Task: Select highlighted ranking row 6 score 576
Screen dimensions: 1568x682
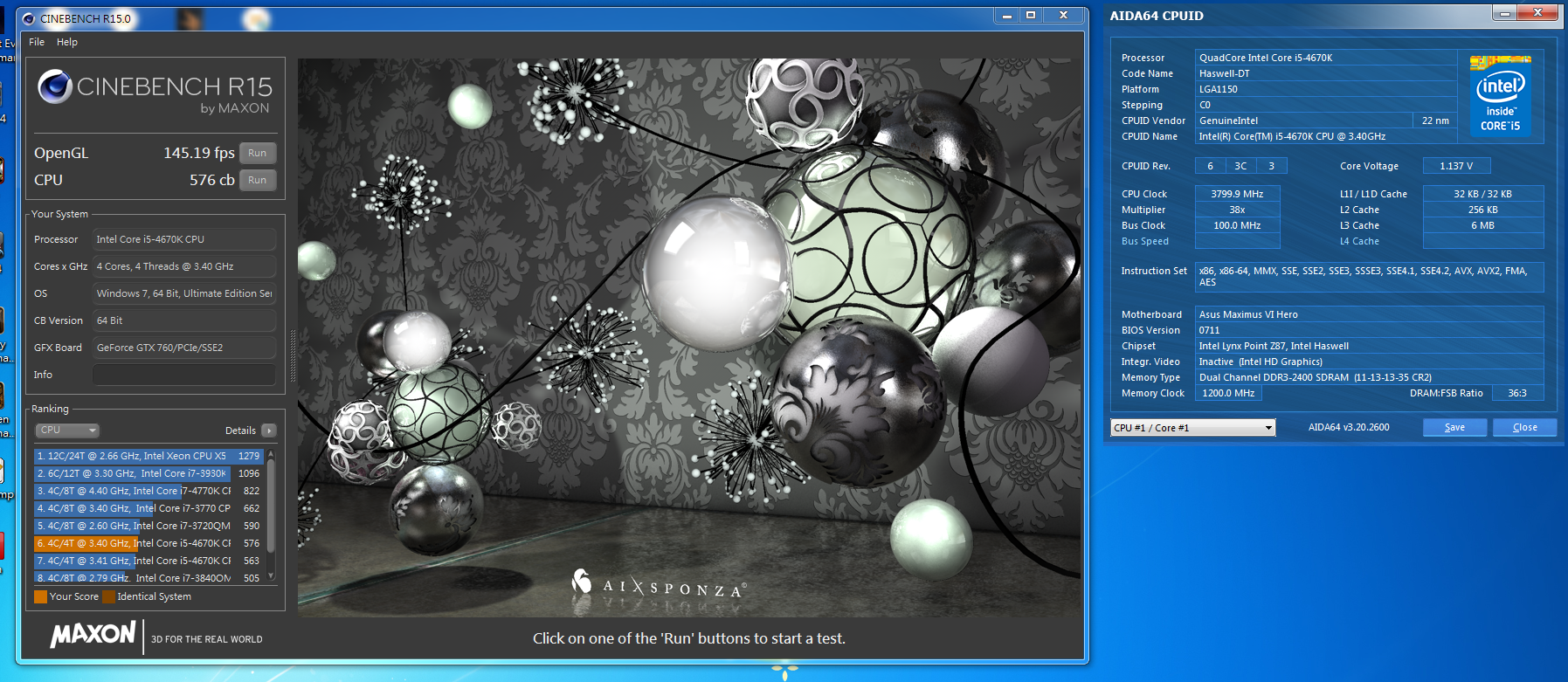Action: pyautogui.click(x=149, y=543)
